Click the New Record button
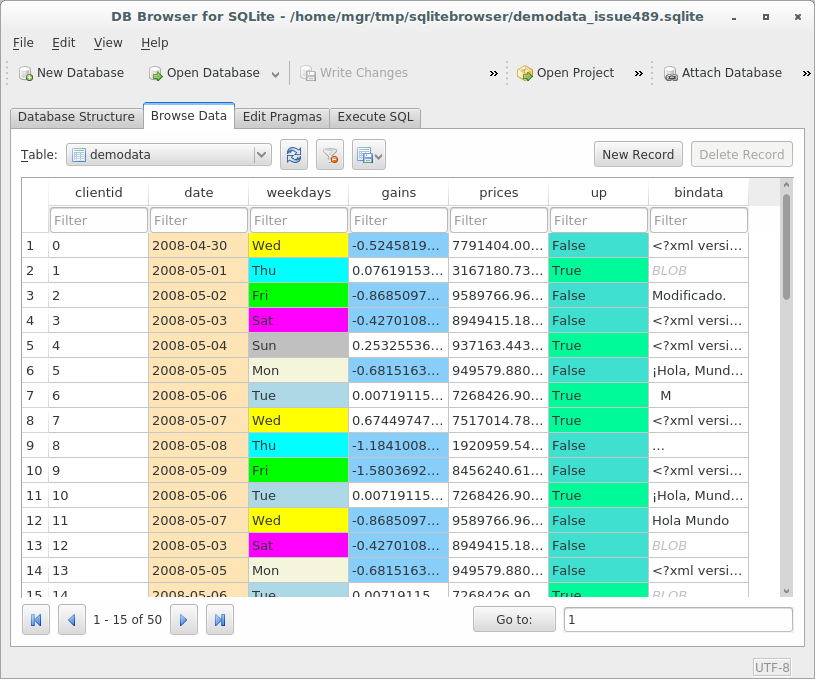This screenshot has height=679, width=815. tap(638, 154)
